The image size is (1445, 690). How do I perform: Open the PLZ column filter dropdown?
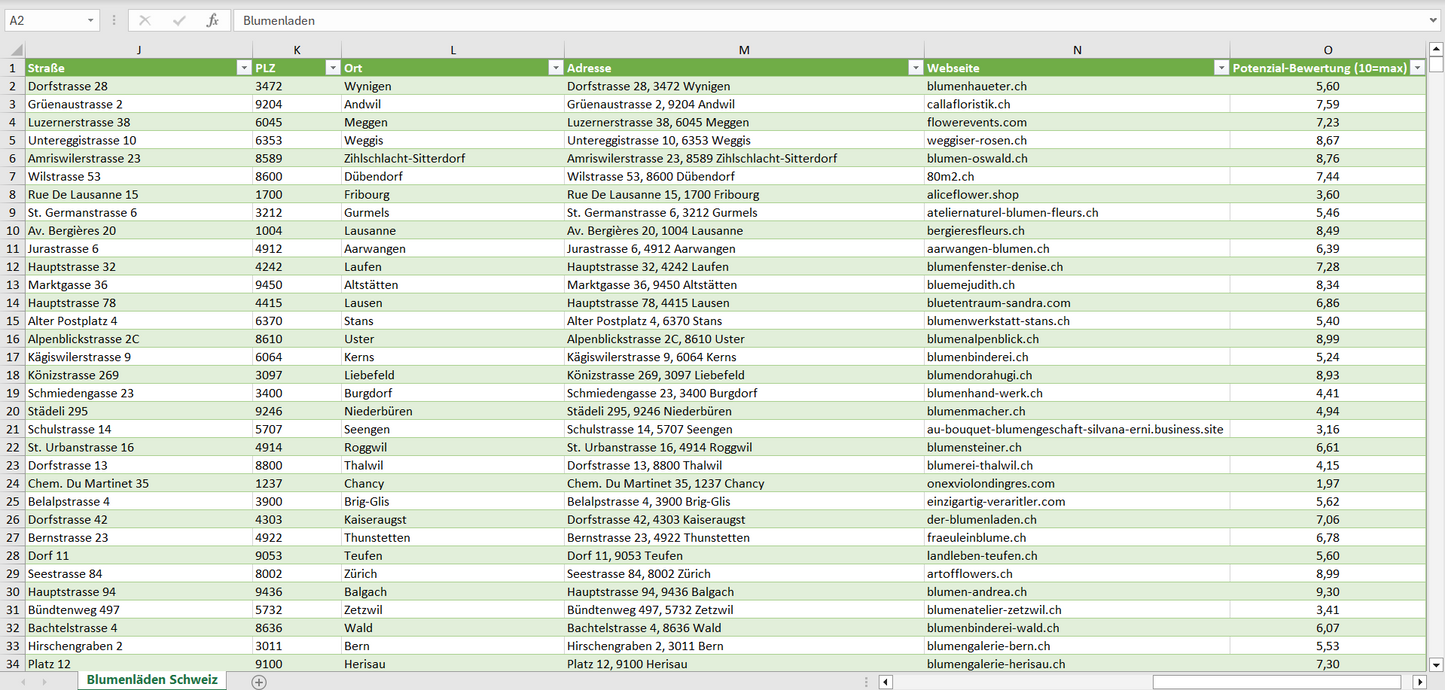(x=332, y=68)
